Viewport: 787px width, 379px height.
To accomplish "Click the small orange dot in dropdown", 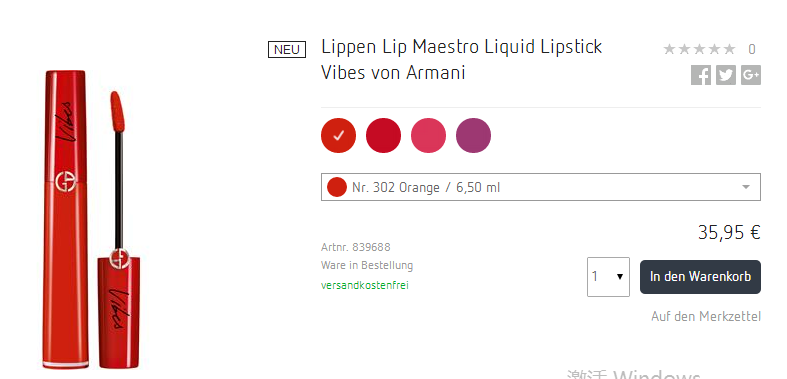I will click(337, 187).
